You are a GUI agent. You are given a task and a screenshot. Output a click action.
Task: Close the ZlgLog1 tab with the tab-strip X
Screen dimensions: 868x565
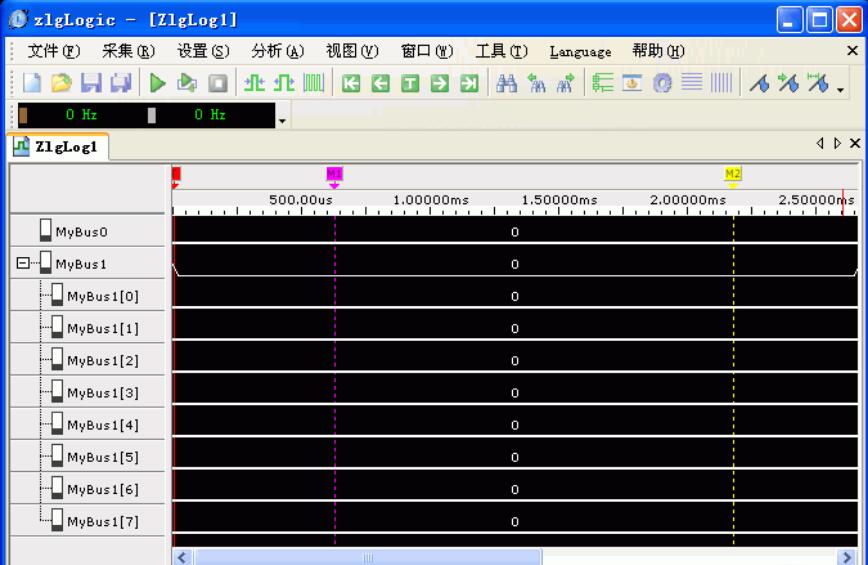point(855,143)
